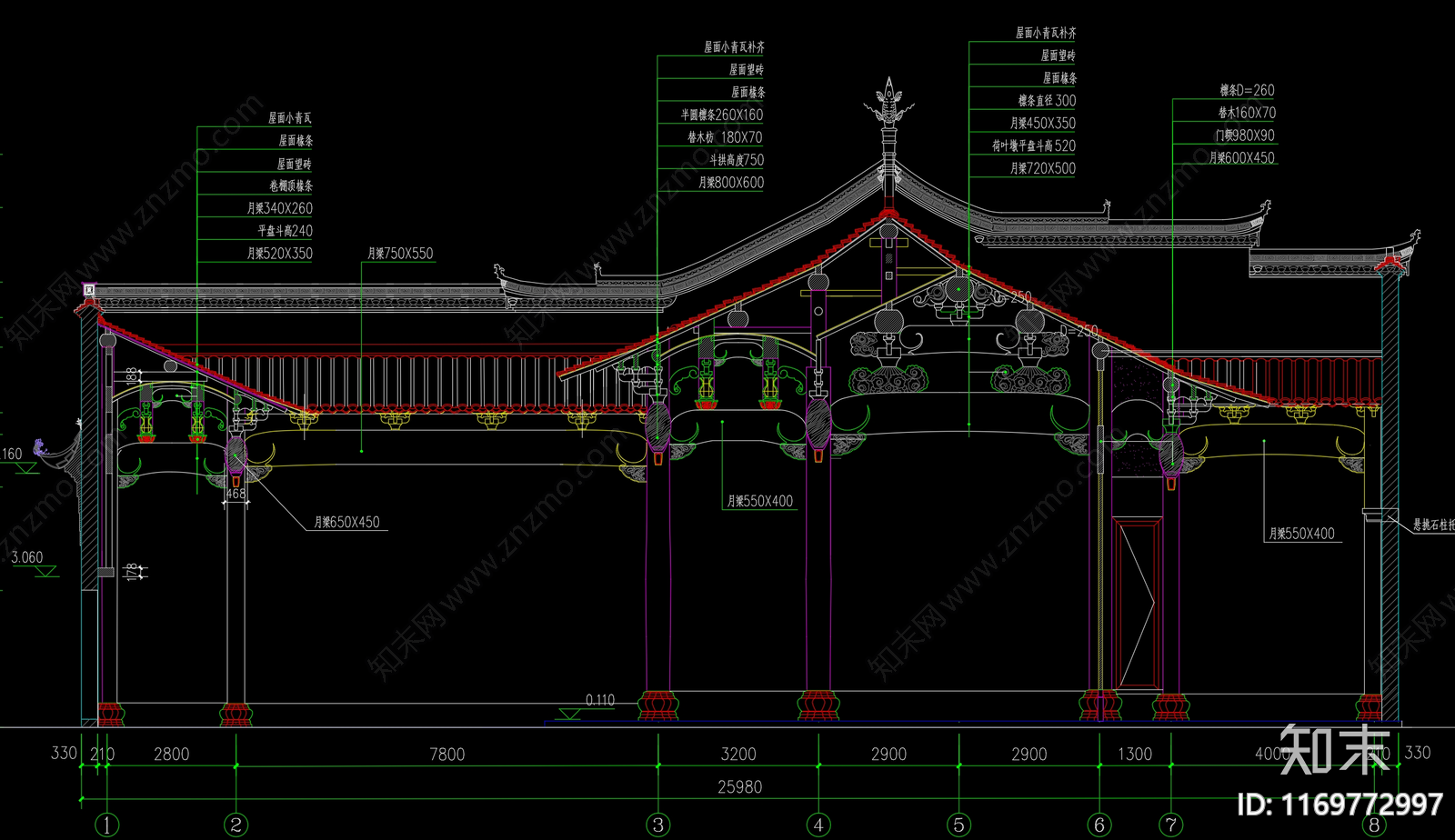Select the 2800 dimension text
Image resolution: width=1455 pixels, height=840 pixels.
pyautogui.click(x=172, y=754)
